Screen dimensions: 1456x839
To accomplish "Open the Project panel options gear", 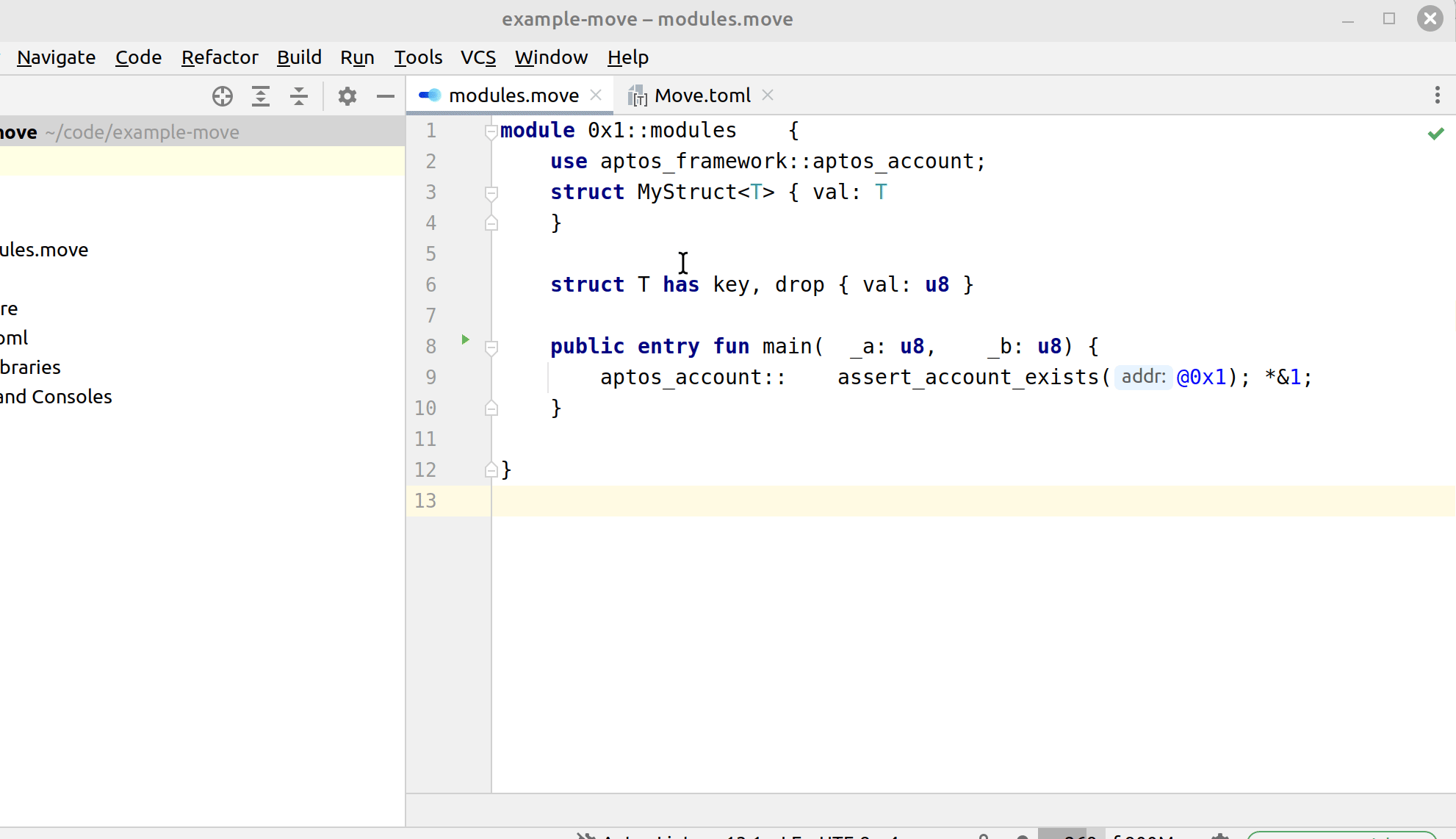I will click(347, 96).
